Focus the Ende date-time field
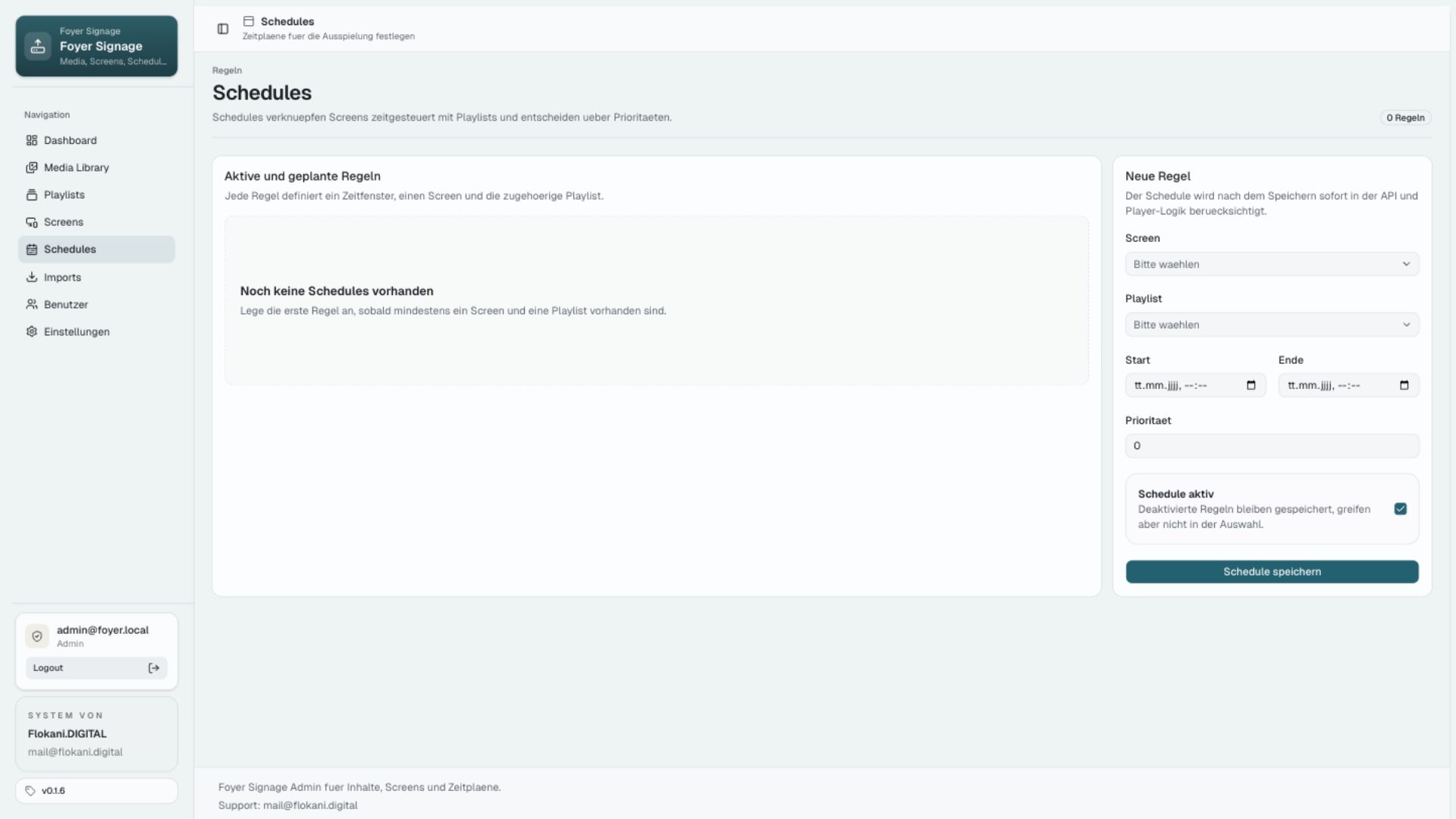Image resolution: width=1456 pixels, height=819 pixels. pyautogui.click(x=1348, y=385)
